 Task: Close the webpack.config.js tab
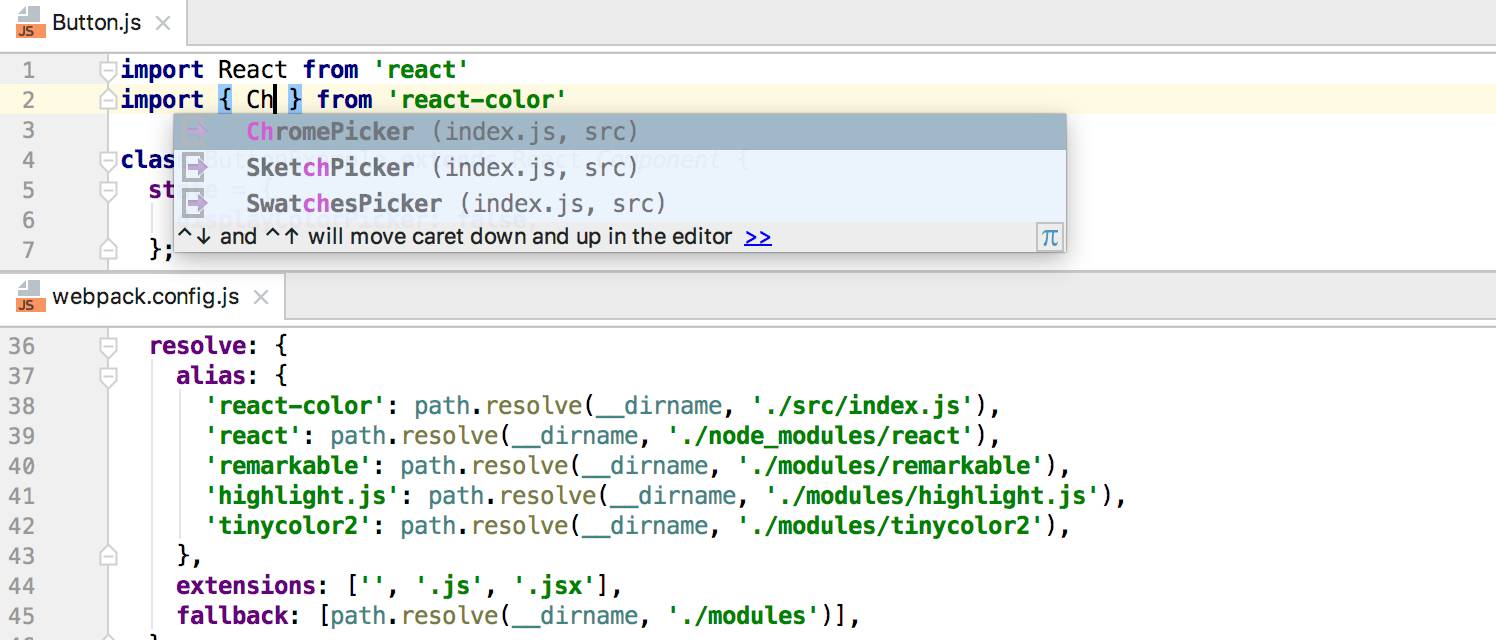pos(261,297)
